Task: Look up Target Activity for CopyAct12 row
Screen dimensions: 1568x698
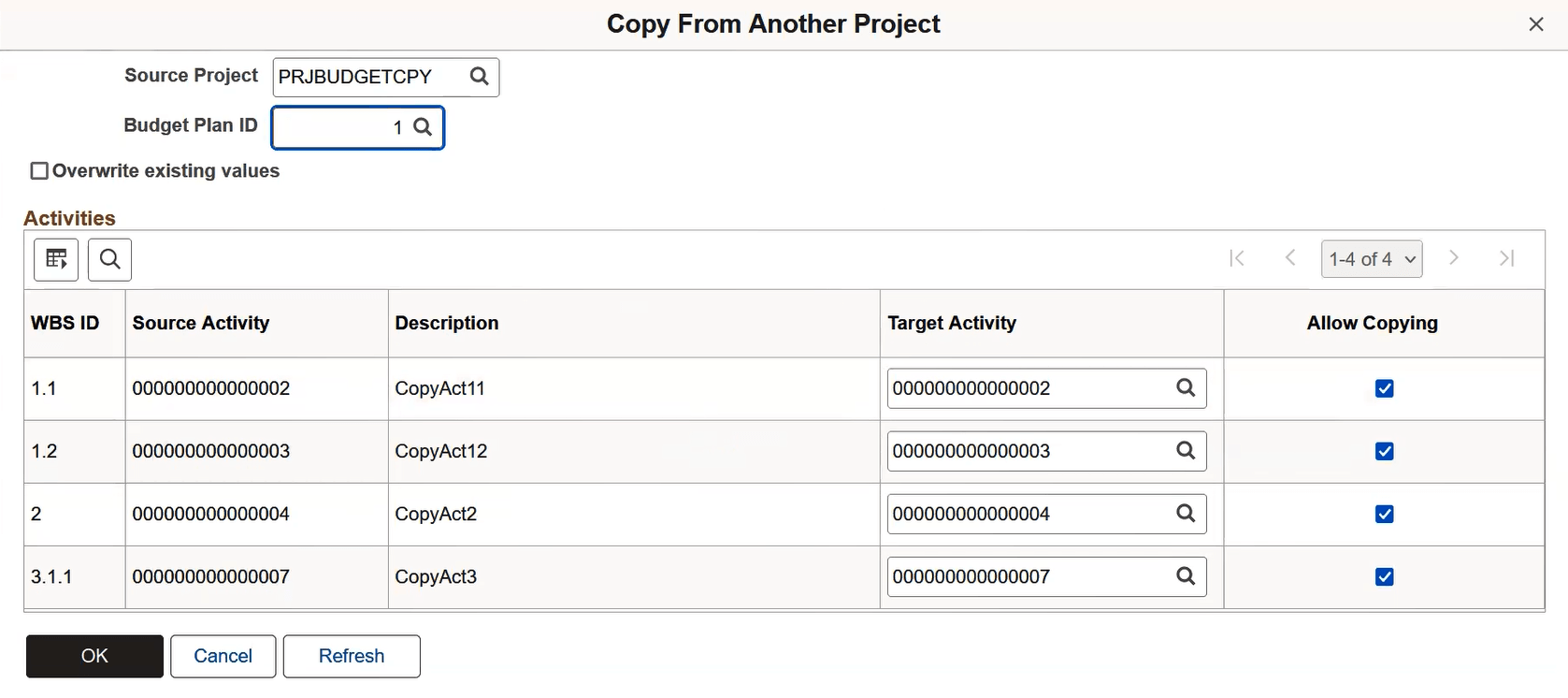Action: point(1186,451)
